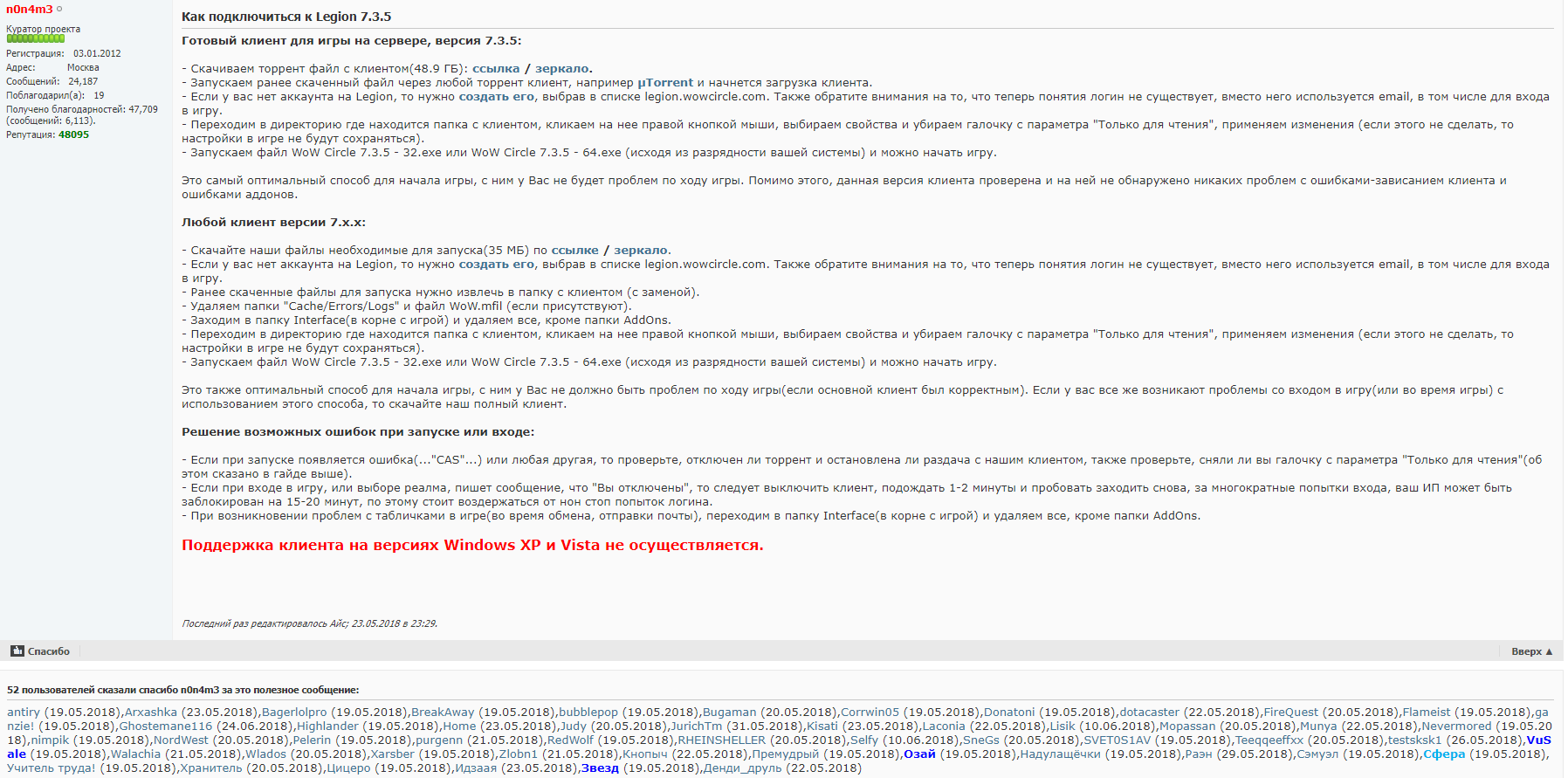The height and width of the screenshot is (778, 1568).
Task: Click the reputation value 48095
Action: (73, 134)
